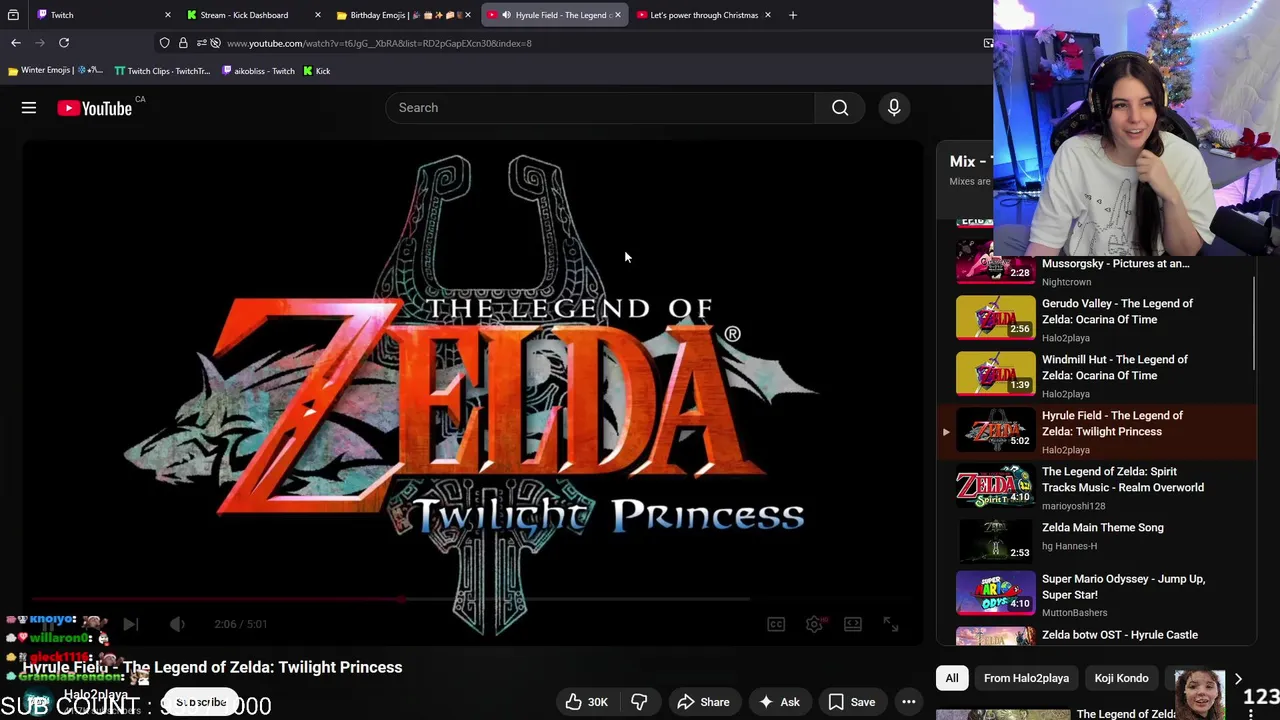1280x720 pixels.
Task: Click the Super Mario Odyssey thumbnail
Action: click(996, 593)
